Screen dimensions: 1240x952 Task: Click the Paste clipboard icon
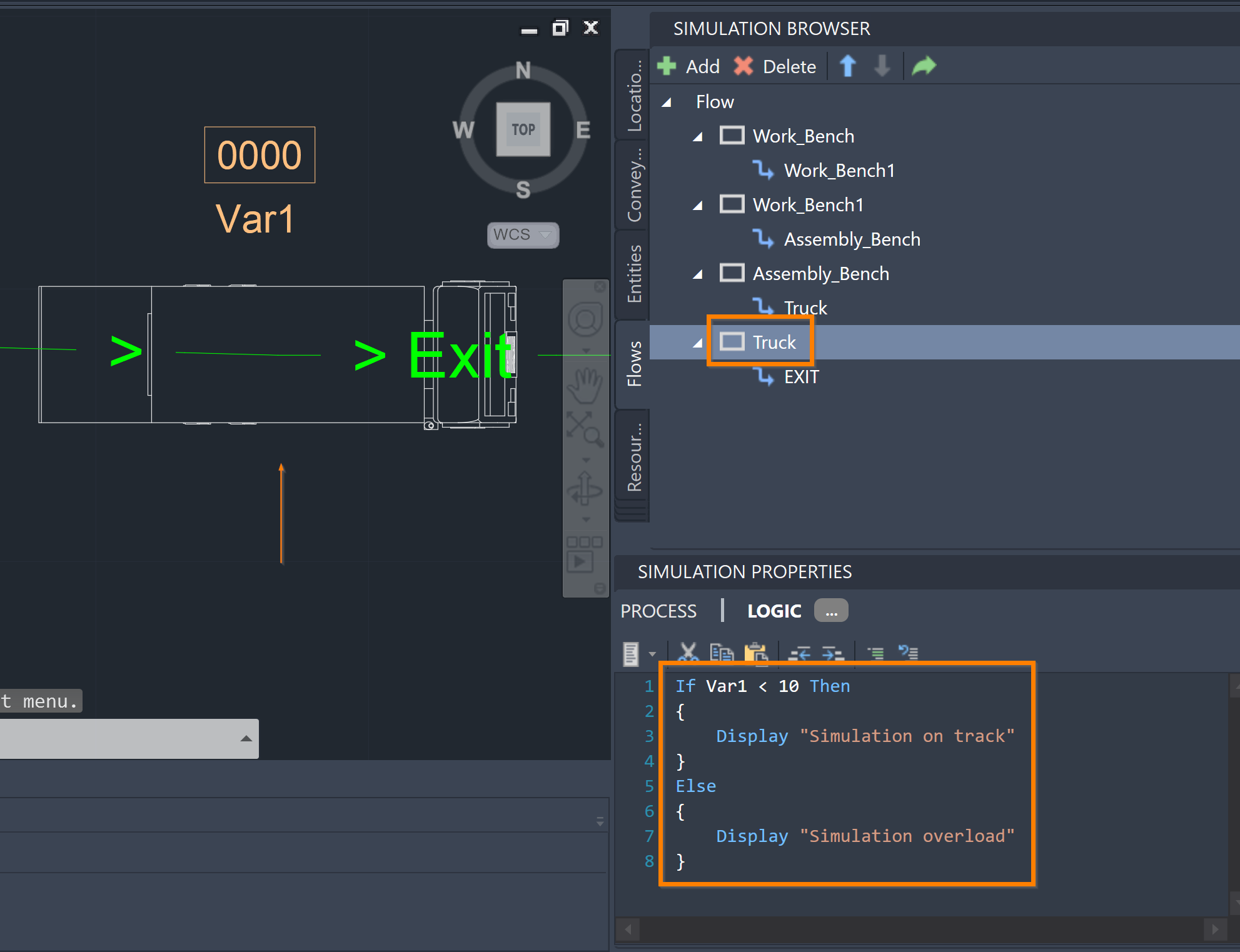tap(756, 653)
